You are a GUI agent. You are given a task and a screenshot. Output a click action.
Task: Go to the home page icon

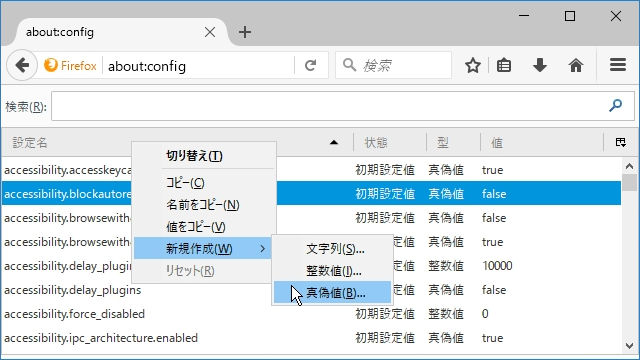pyautogui.click(x=576, y=65)
